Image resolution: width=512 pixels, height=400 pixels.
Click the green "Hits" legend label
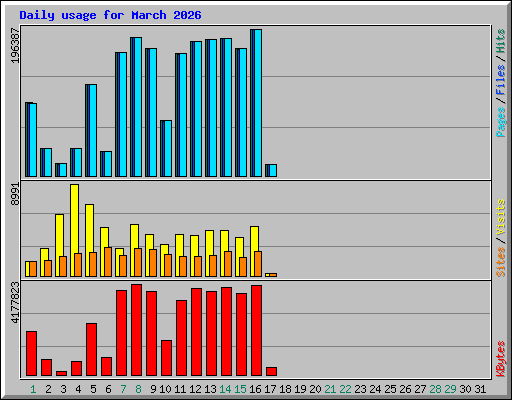tap(500, 41)
